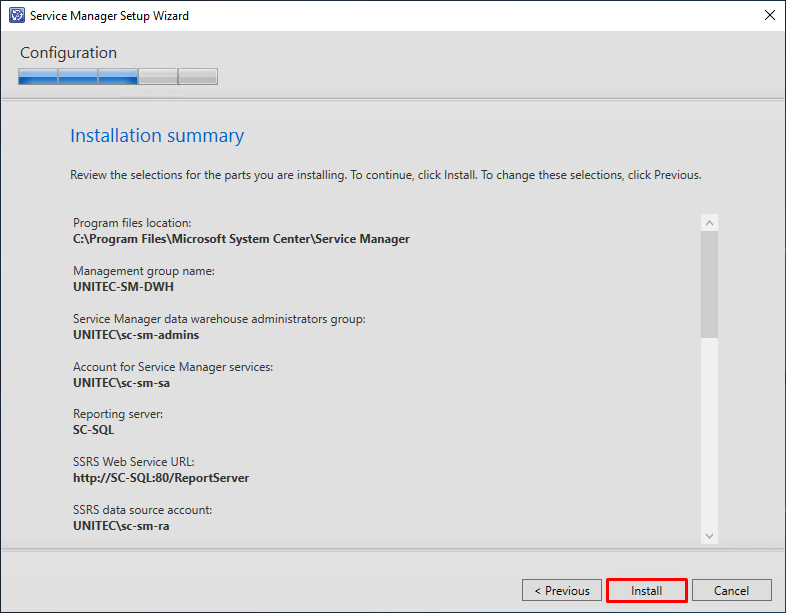Click the 'Review the selections' instruction text
Viewport: 786px width, 613px height.
coord(385,175)
